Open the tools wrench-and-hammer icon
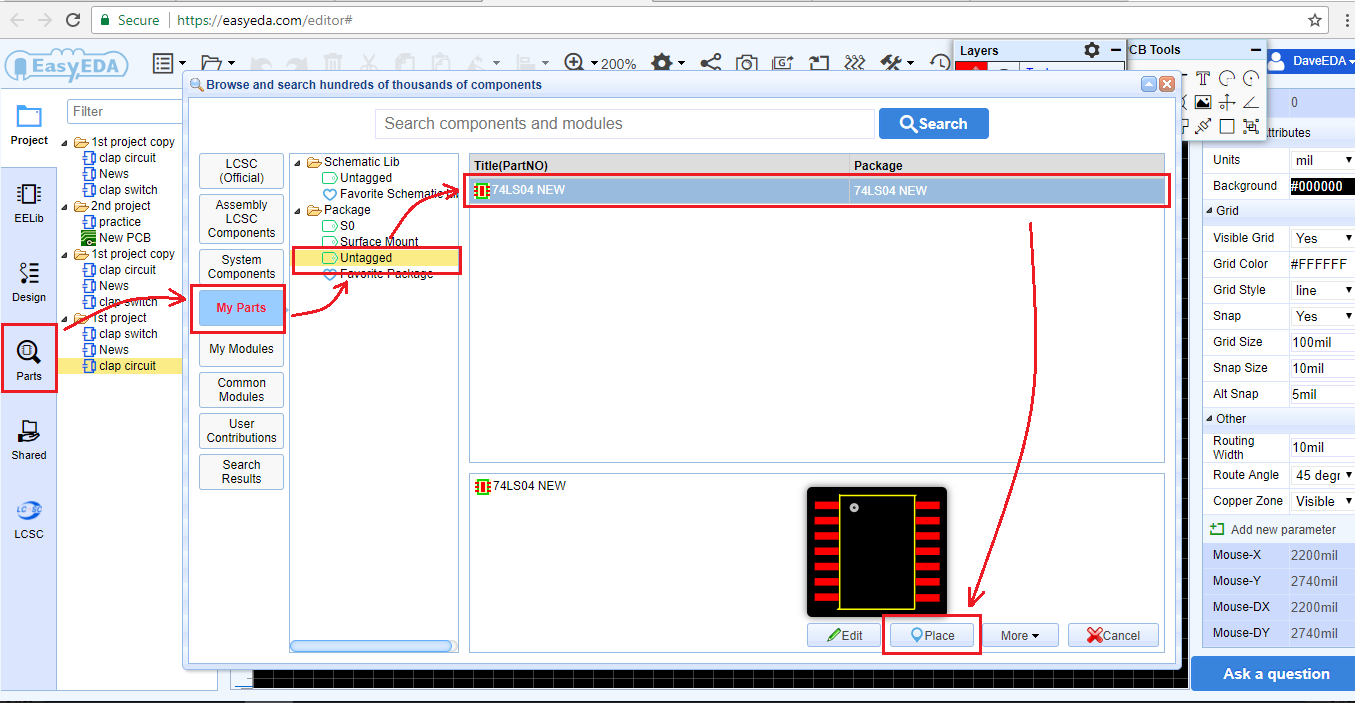 (891, 63)
